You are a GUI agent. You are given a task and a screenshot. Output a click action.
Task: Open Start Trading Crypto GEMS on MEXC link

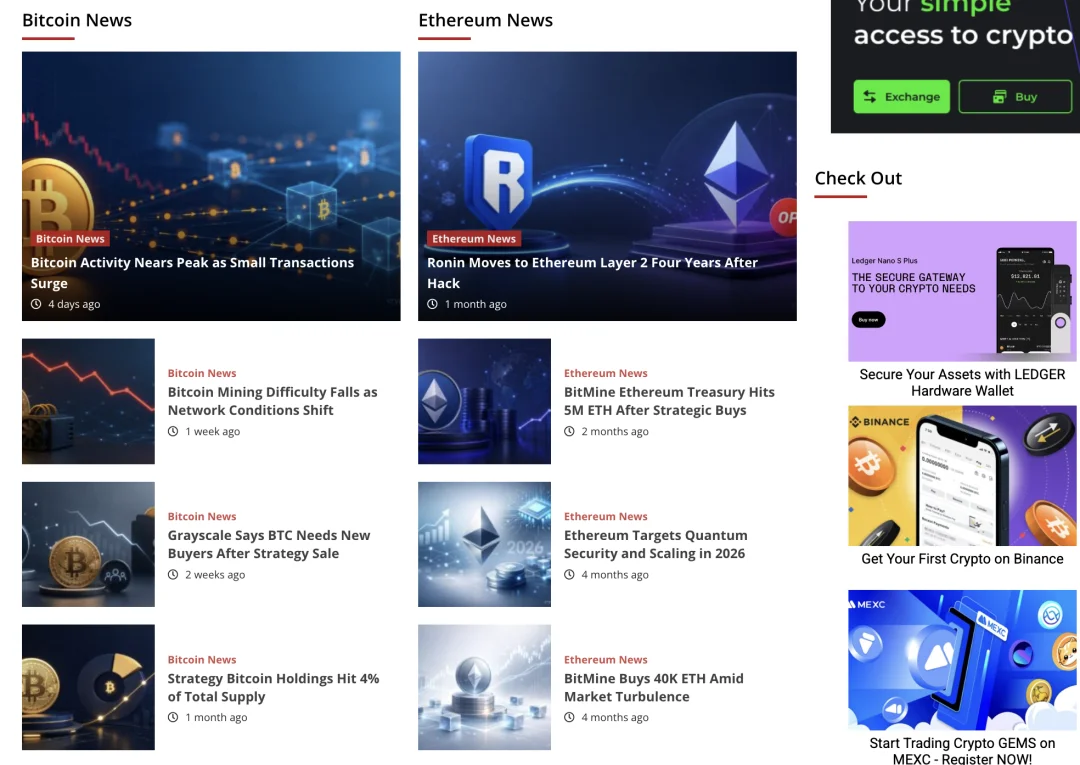962,751
